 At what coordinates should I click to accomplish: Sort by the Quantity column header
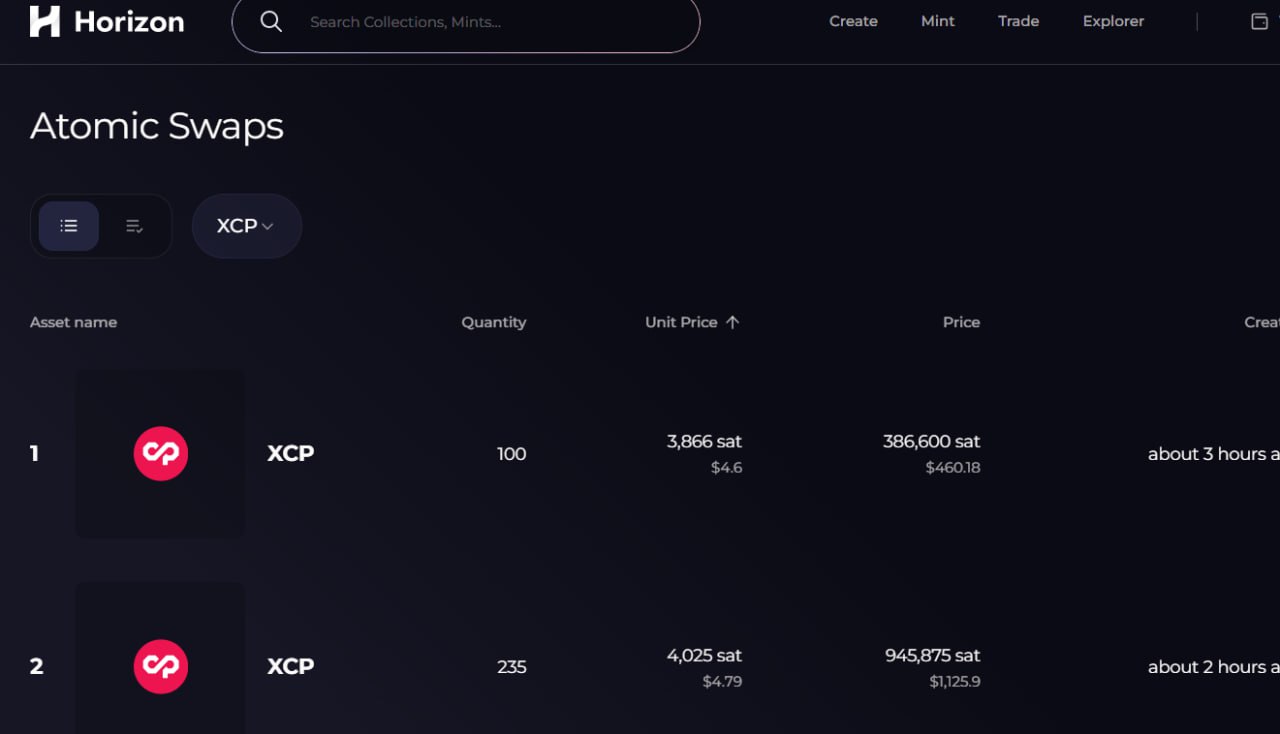pos(493,322)
